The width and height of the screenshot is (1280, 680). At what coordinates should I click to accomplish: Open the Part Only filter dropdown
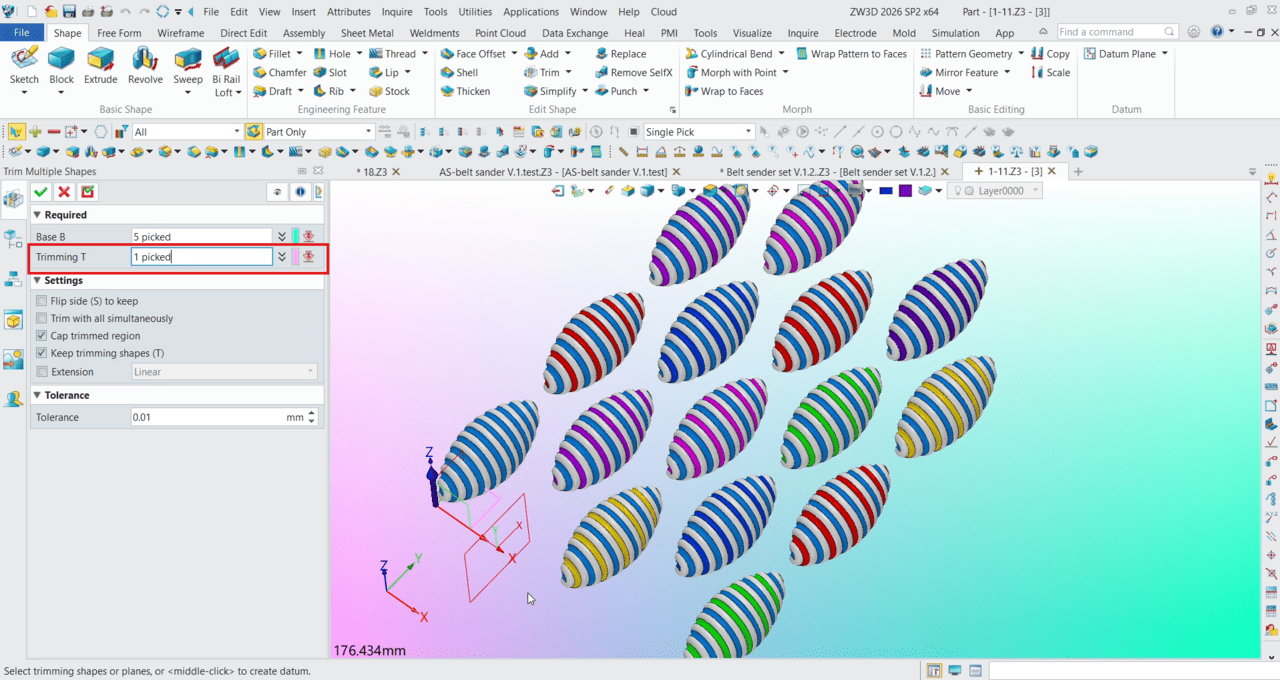click(368, 131)
